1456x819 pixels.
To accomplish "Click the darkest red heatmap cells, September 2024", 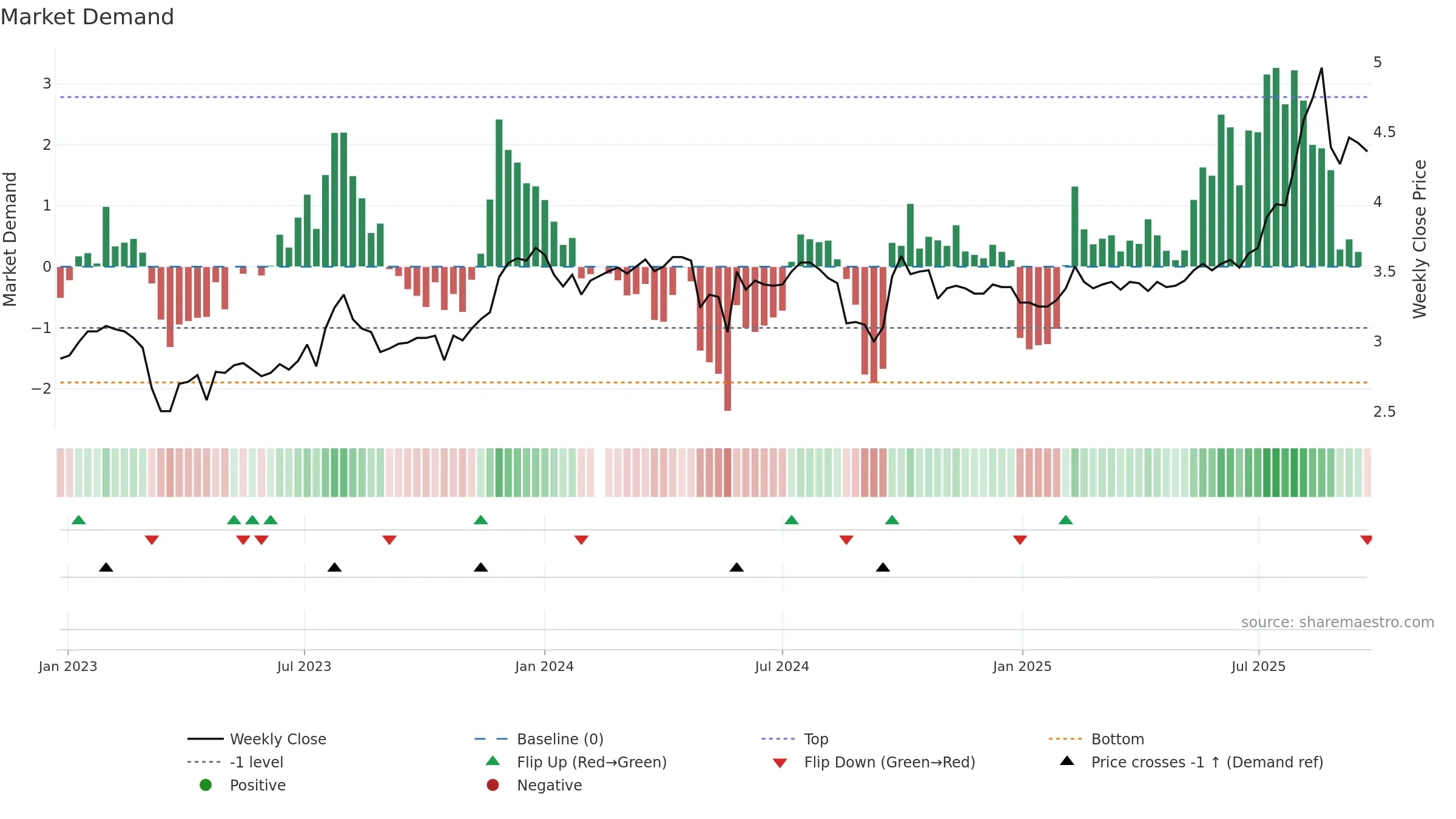I will [x=874, y=473].
